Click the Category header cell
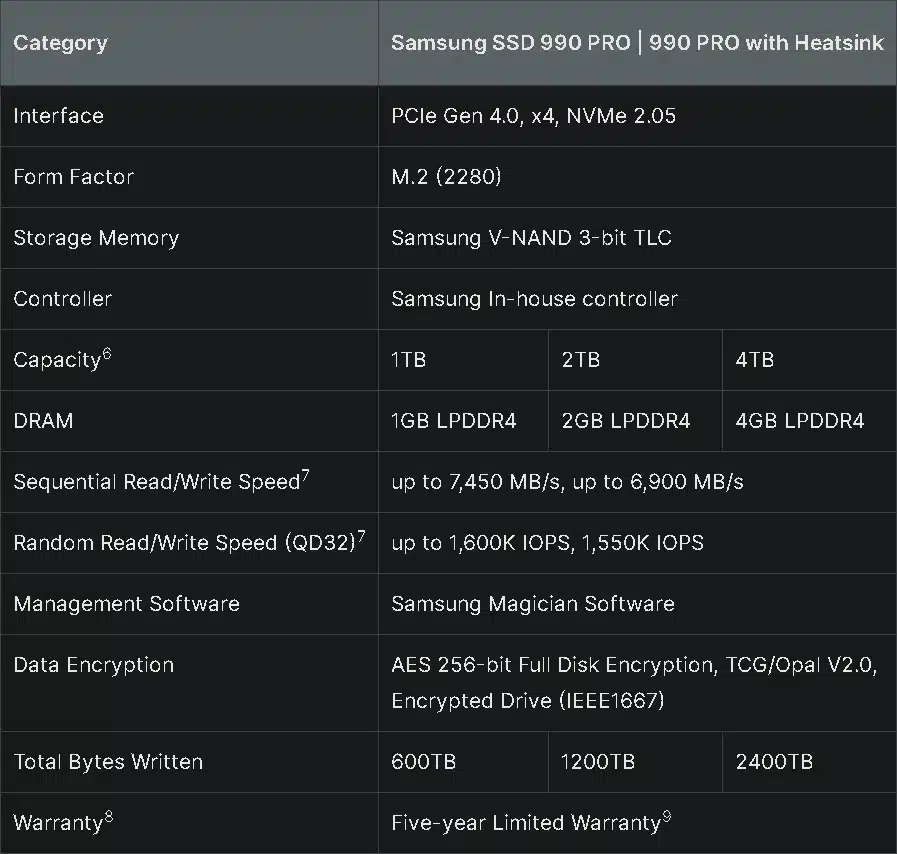The height and width of the screenshot is (854, 897). [x=60, y=44]
